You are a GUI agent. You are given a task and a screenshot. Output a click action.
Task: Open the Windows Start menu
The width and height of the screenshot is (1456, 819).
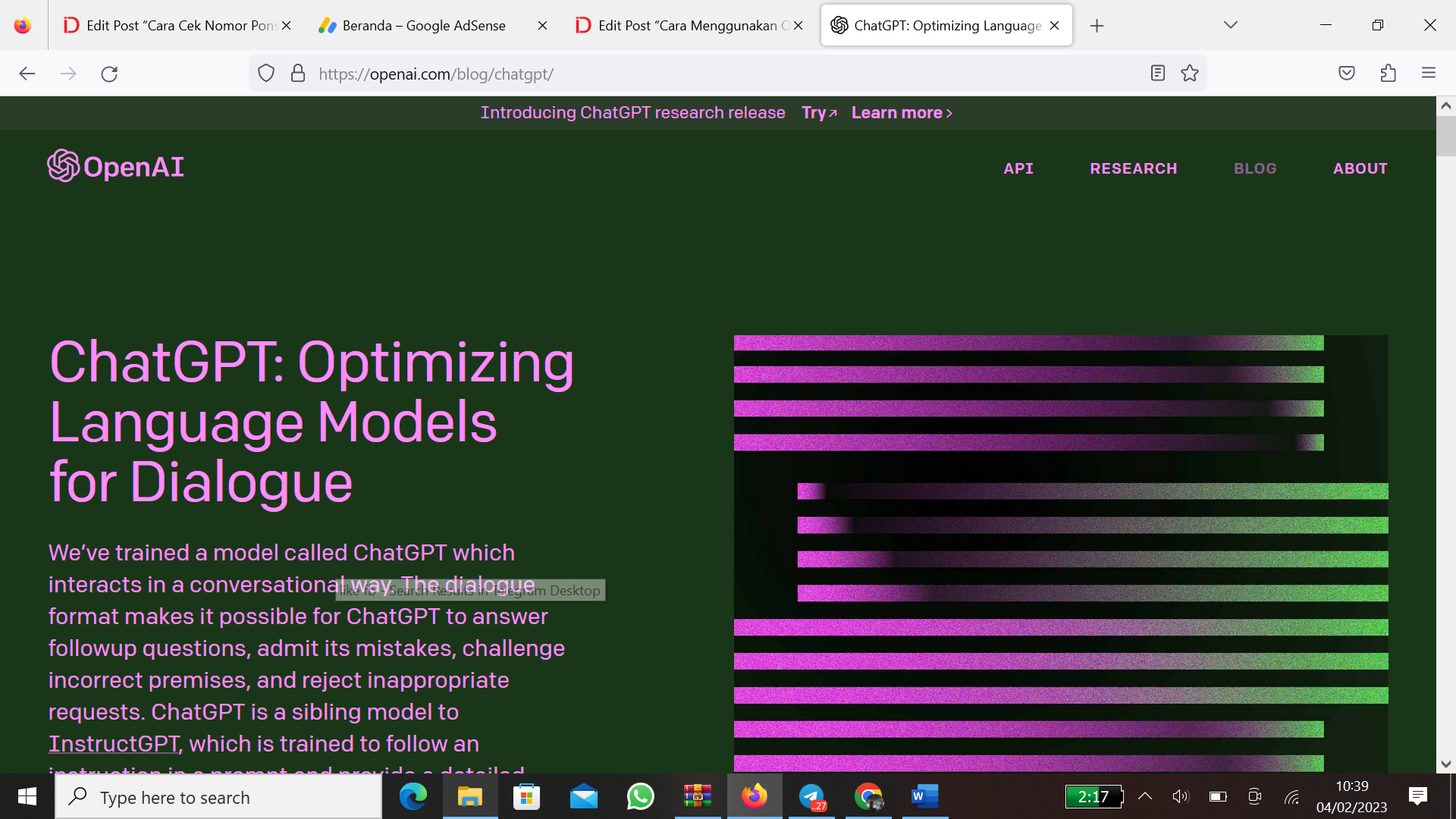coord(27,796)
